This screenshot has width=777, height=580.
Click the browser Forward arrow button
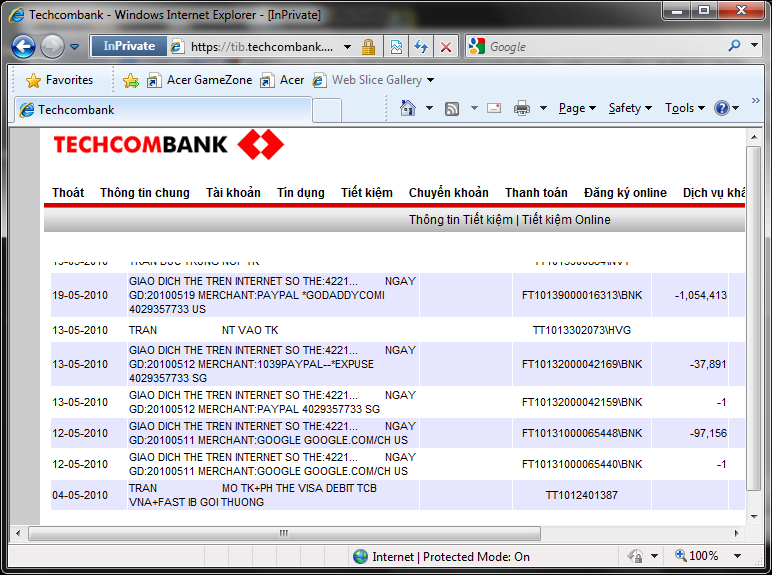52,47
